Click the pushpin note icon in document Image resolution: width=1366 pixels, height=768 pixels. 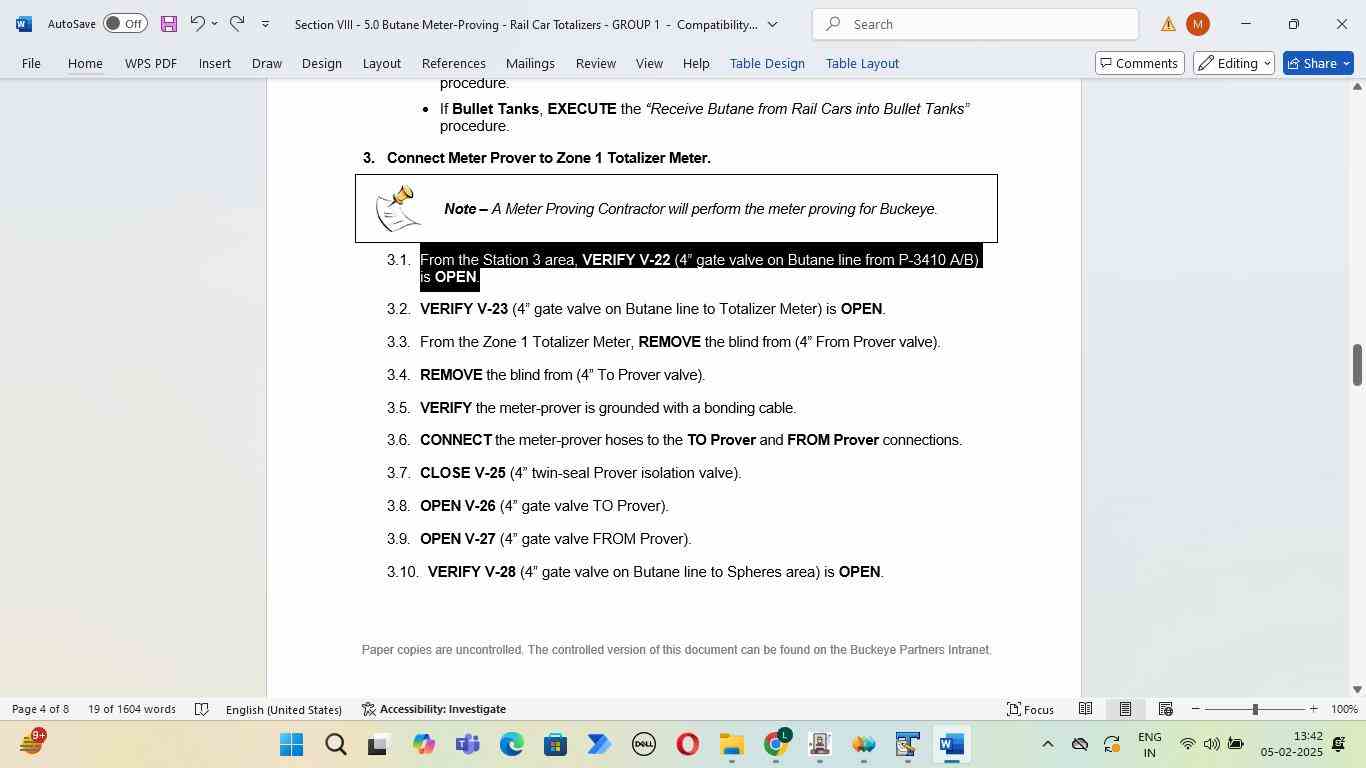(398, 208)
